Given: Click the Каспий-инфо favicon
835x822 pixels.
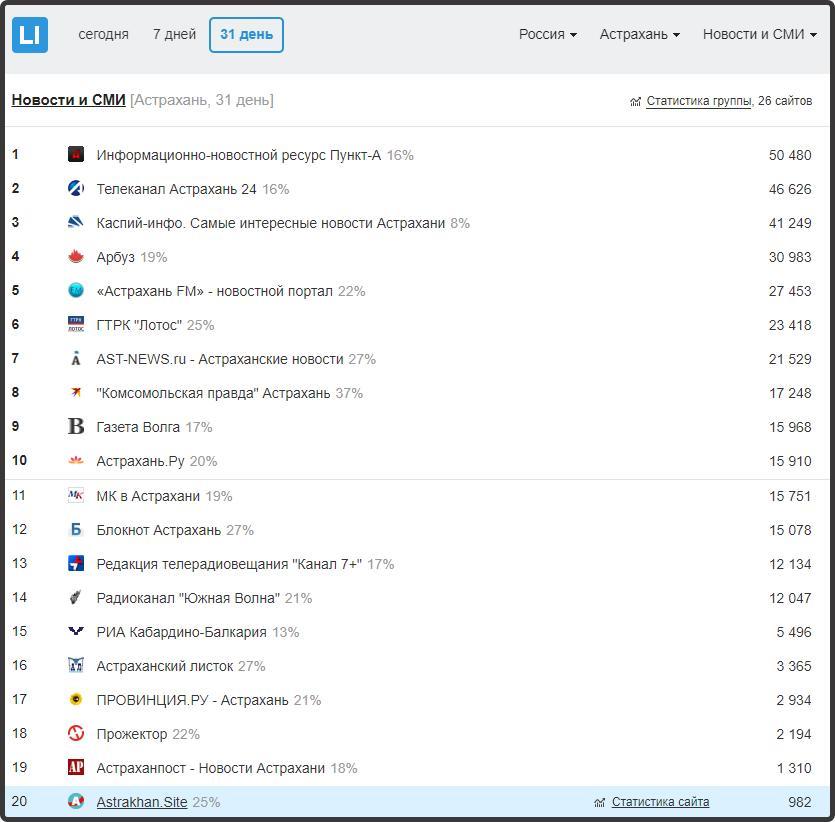Looking at the screenshot, I should [76, 223].
